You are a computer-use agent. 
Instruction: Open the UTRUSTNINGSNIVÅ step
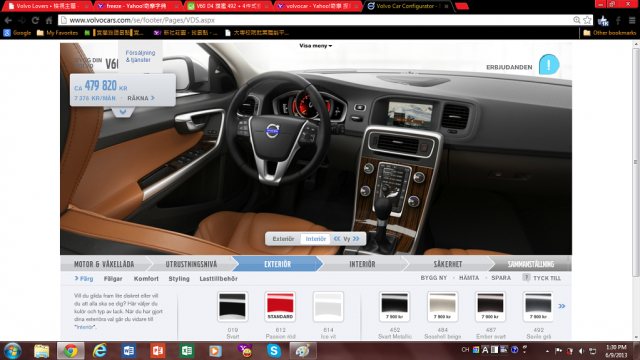pos(191,264)
